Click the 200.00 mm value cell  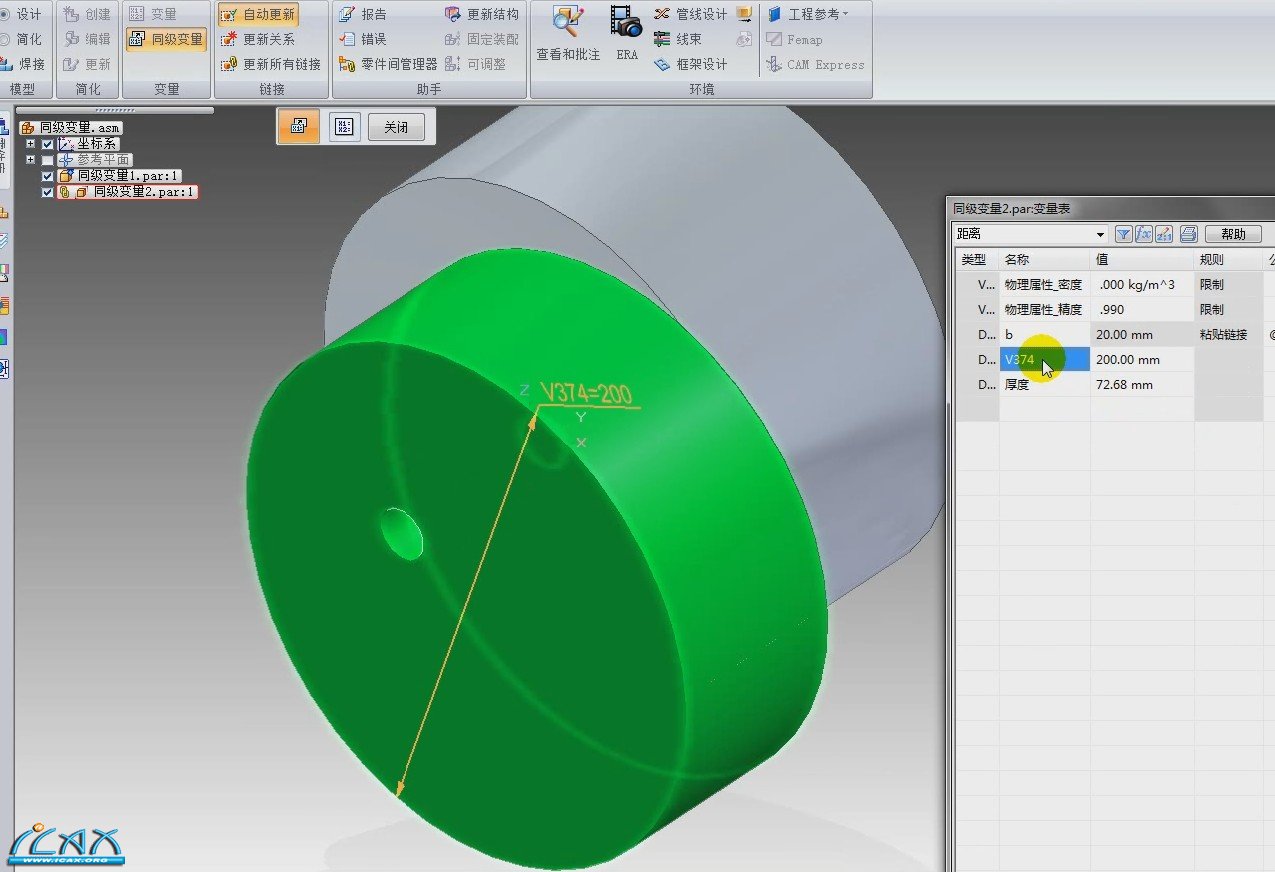pyautogui.click(x=1140, y=360)
